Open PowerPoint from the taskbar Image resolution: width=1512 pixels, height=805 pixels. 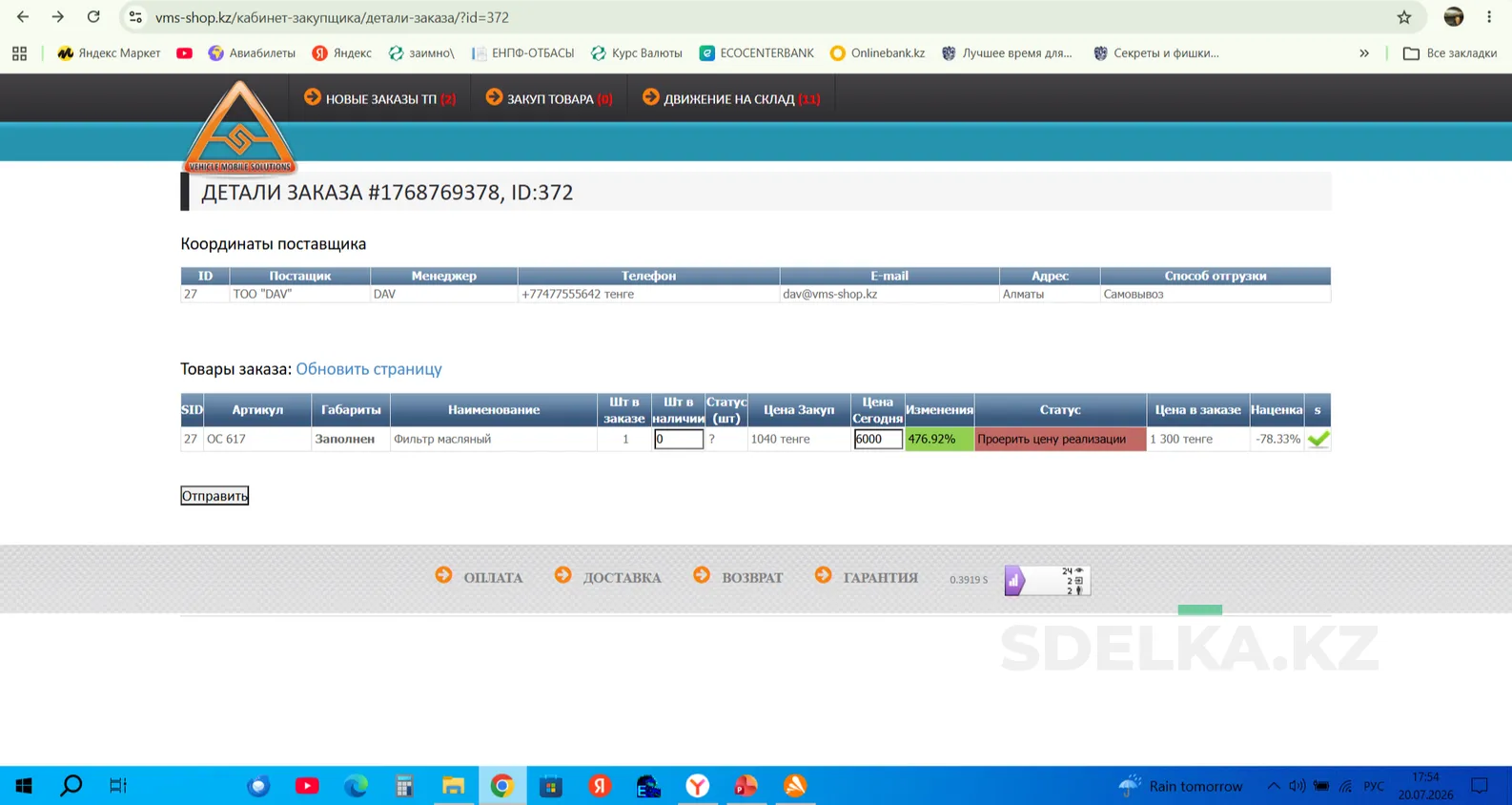tap(746, 786)
